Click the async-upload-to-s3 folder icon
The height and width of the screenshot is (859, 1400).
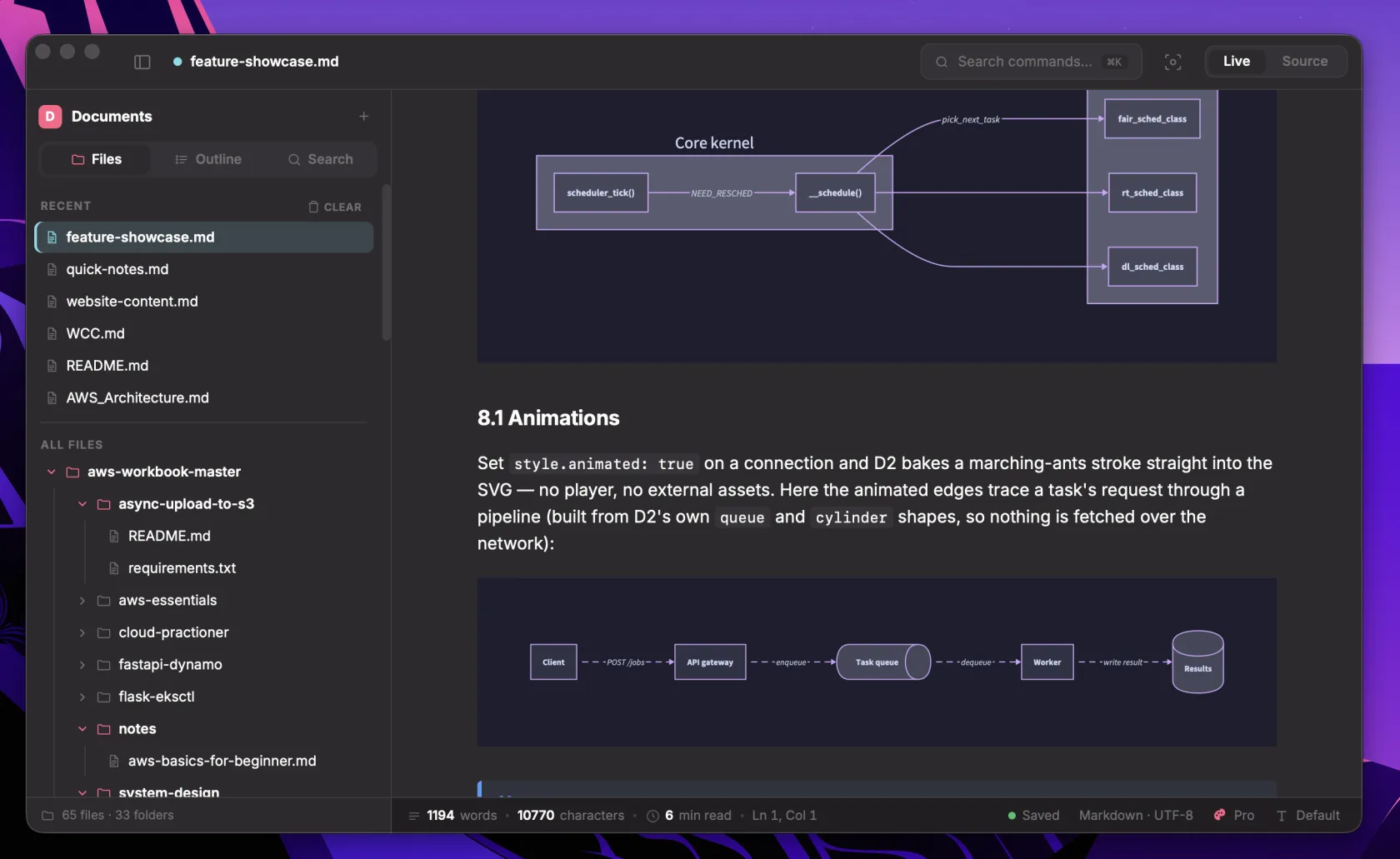103,504
